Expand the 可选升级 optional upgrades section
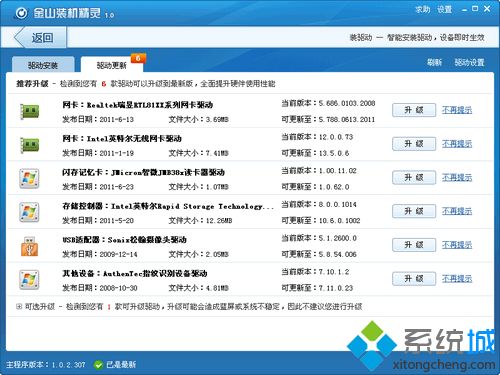Screen dimensions: 500x375 (19, 306)
